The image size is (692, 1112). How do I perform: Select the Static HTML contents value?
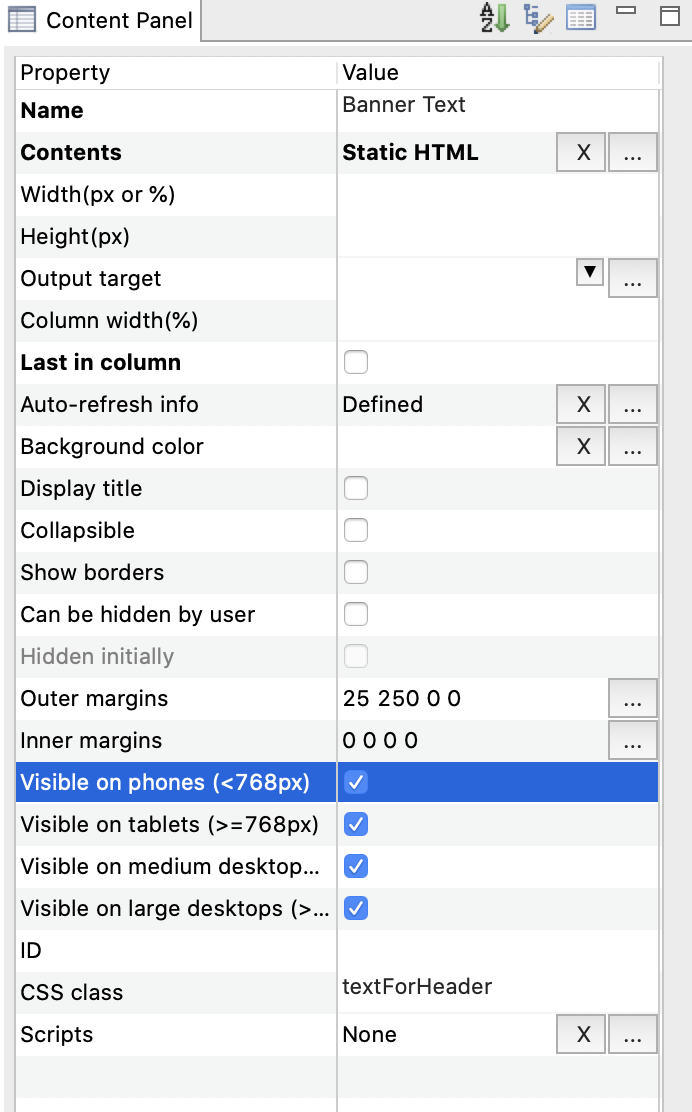click(x=411, y=152)
